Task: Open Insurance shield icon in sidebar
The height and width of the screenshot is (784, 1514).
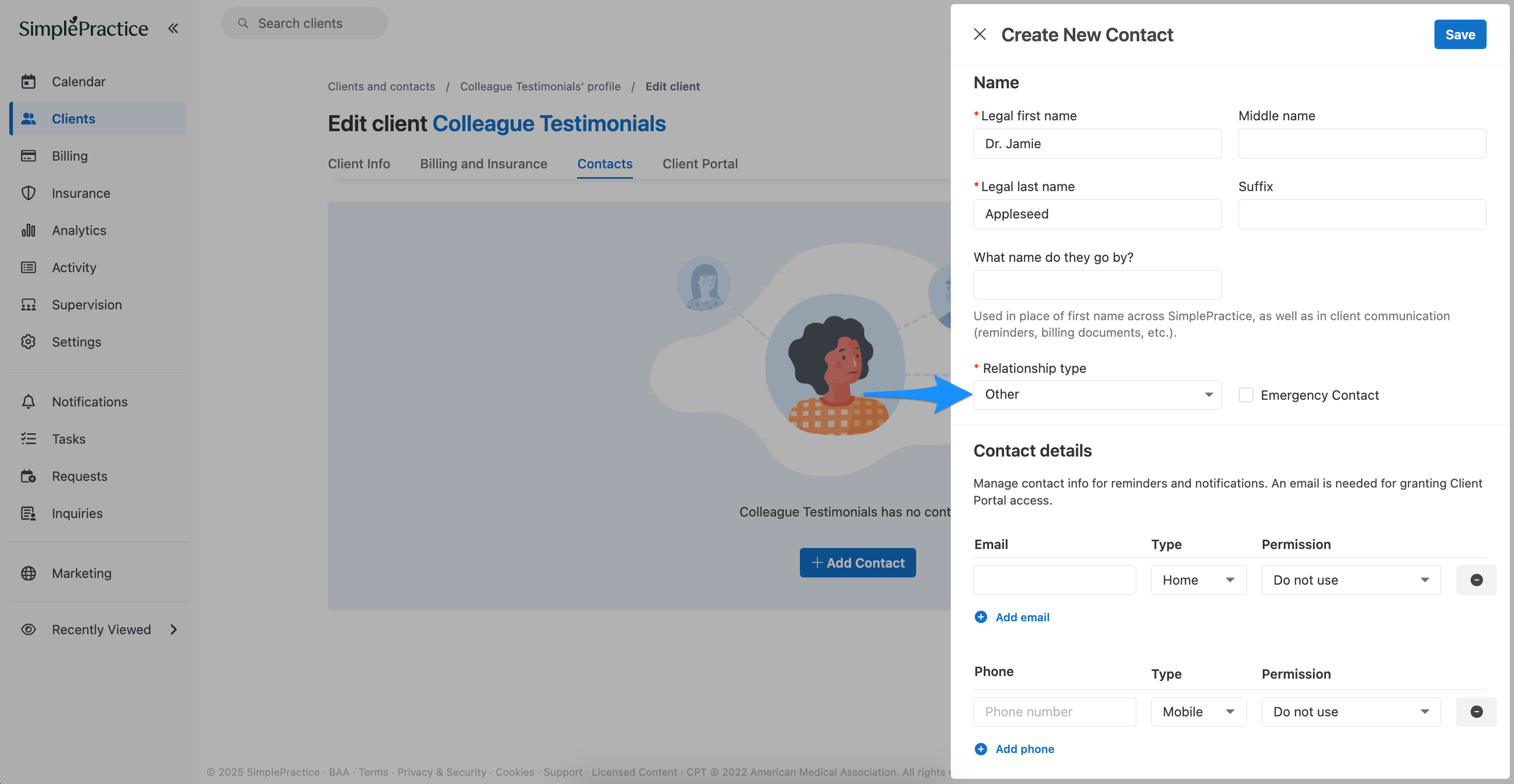Action: point(28,193)
